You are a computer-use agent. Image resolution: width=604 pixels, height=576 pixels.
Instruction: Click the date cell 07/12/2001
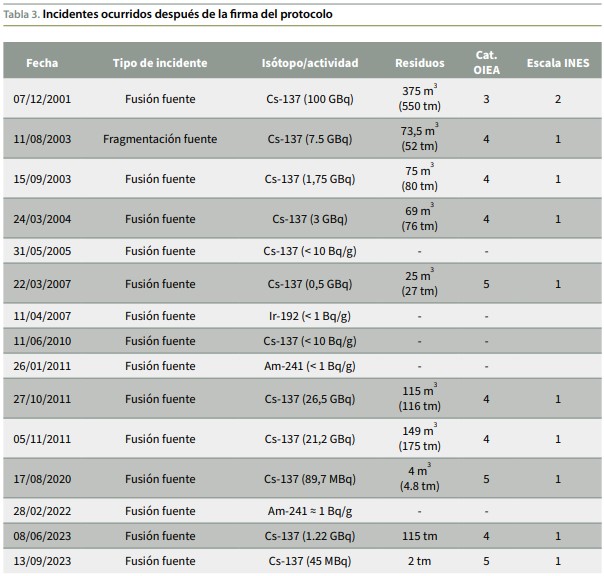[42, 99]
